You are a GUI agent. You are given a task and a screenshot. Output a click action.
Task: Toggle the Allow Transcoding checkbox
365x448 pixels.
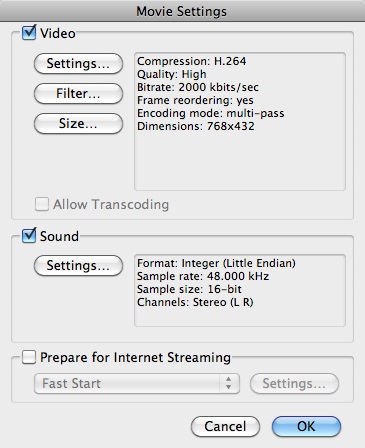coord(42,204)
